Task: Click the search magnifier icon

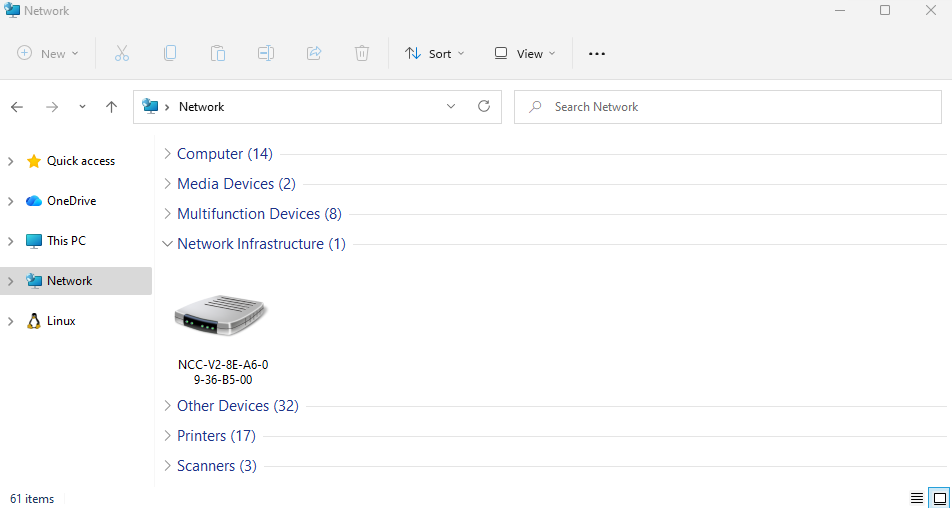Action: click(x=536, y=107)
